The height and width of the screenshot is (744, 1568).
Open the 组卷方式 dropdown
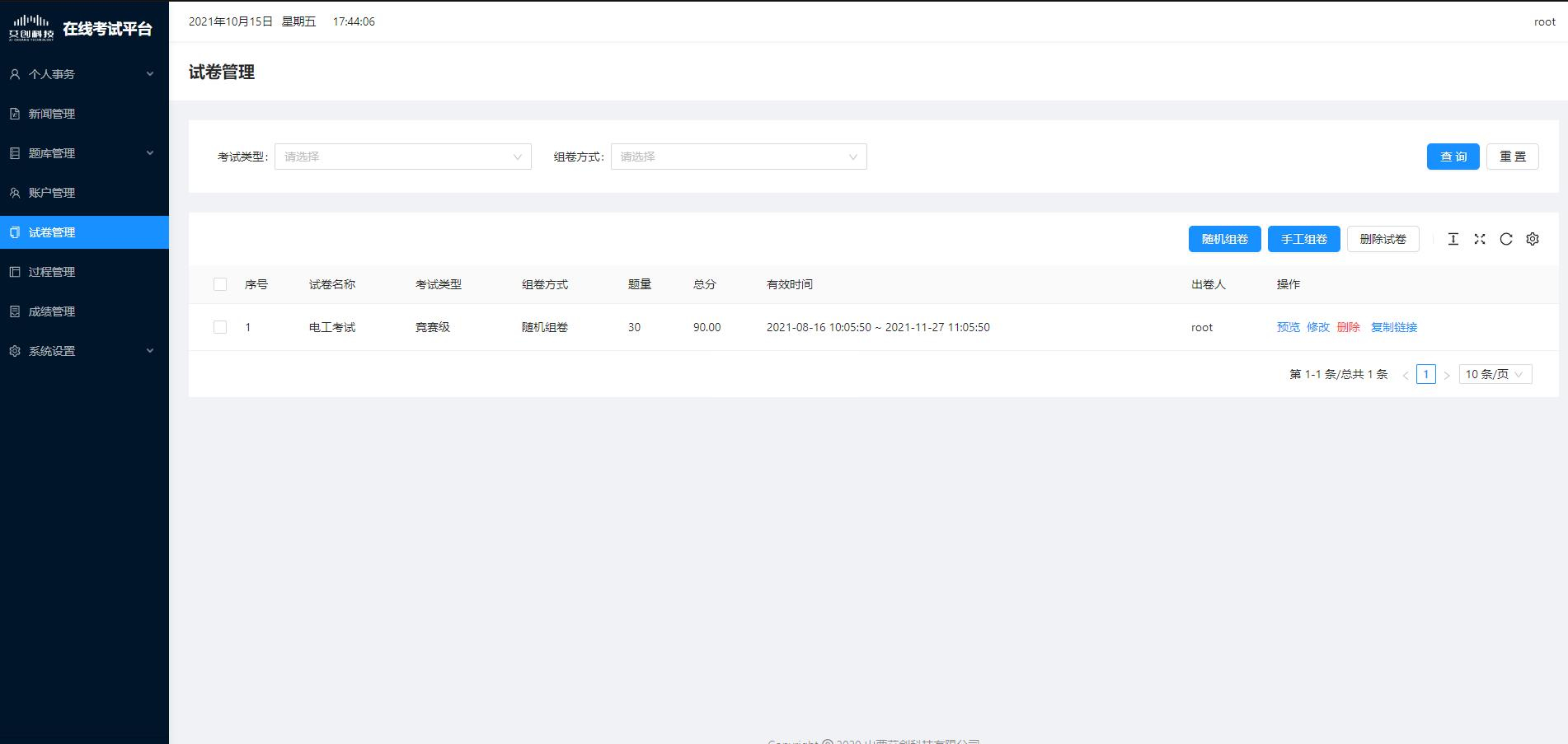(x=739, y=157)
